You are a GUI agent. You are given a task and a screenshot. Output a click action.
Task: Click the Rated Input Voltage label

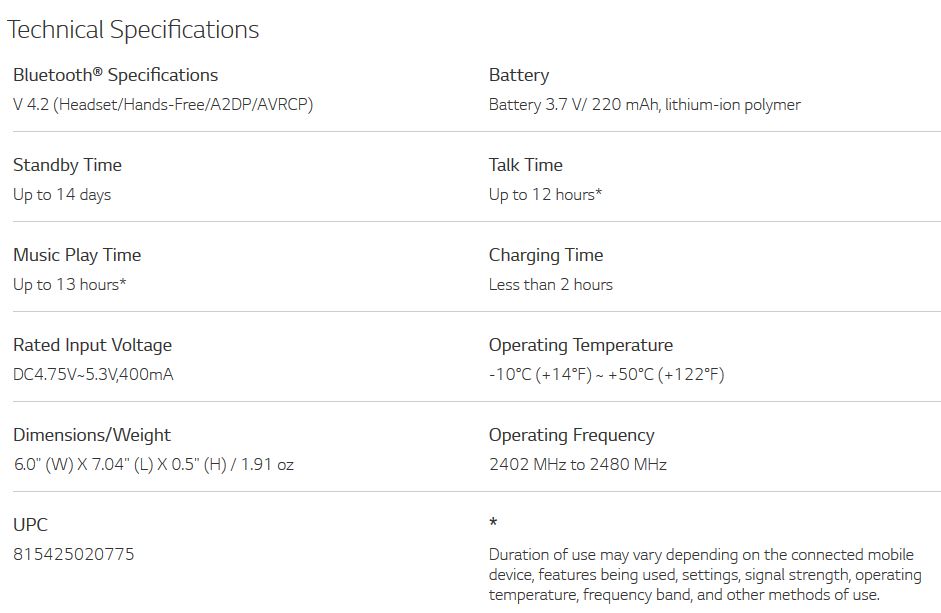[92, 345]
